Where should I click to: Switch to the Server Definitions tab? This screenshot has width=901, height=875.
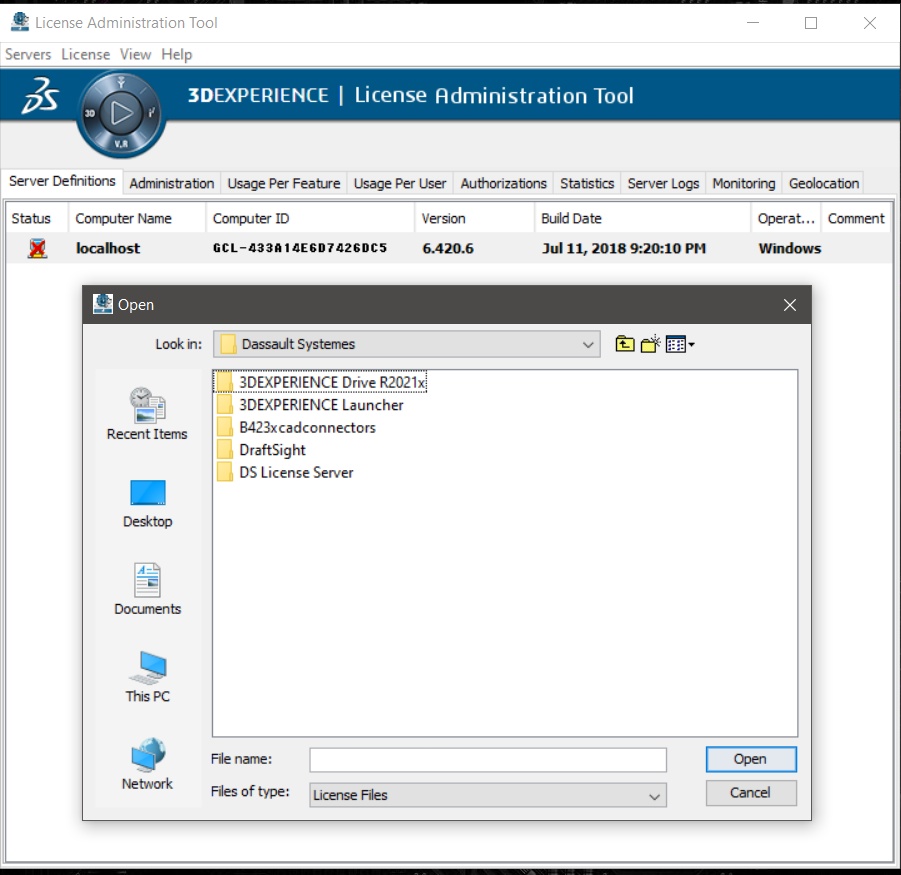click(62, 182)
